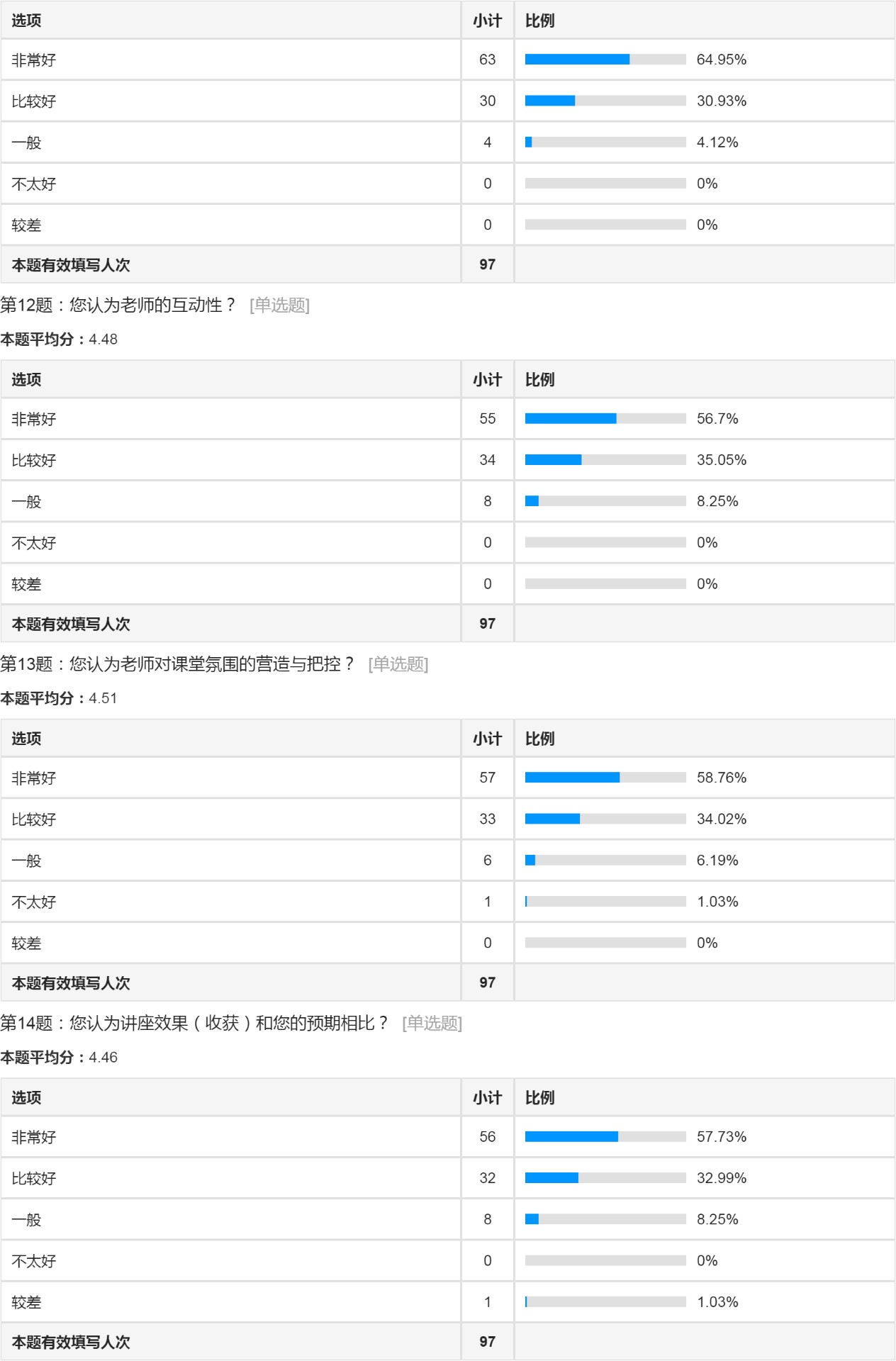
Task: Click the [单选题] tag beside question 12
Action: 279,306
